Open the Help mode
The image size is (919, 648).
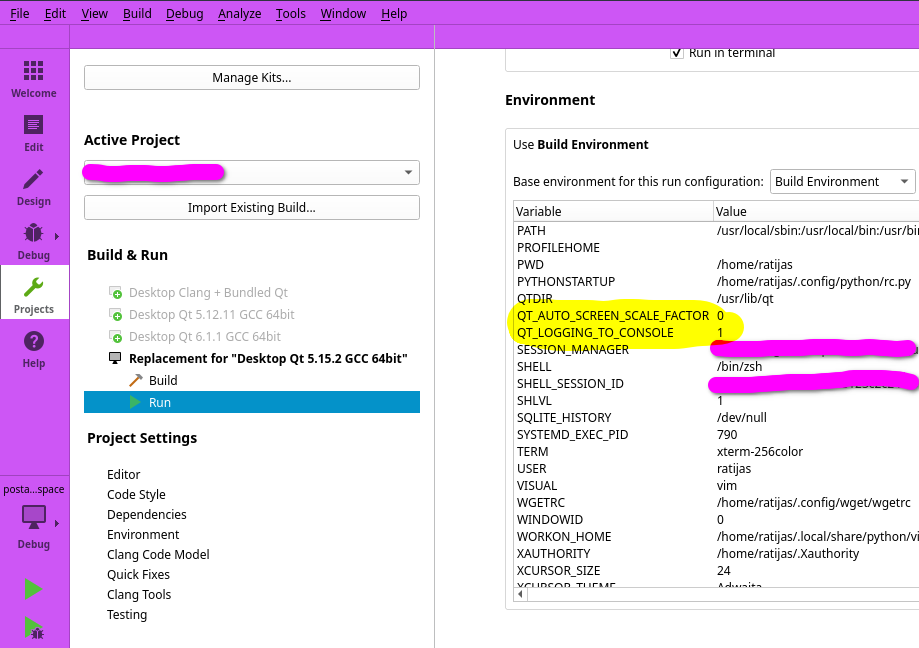(x=34, y=348)
